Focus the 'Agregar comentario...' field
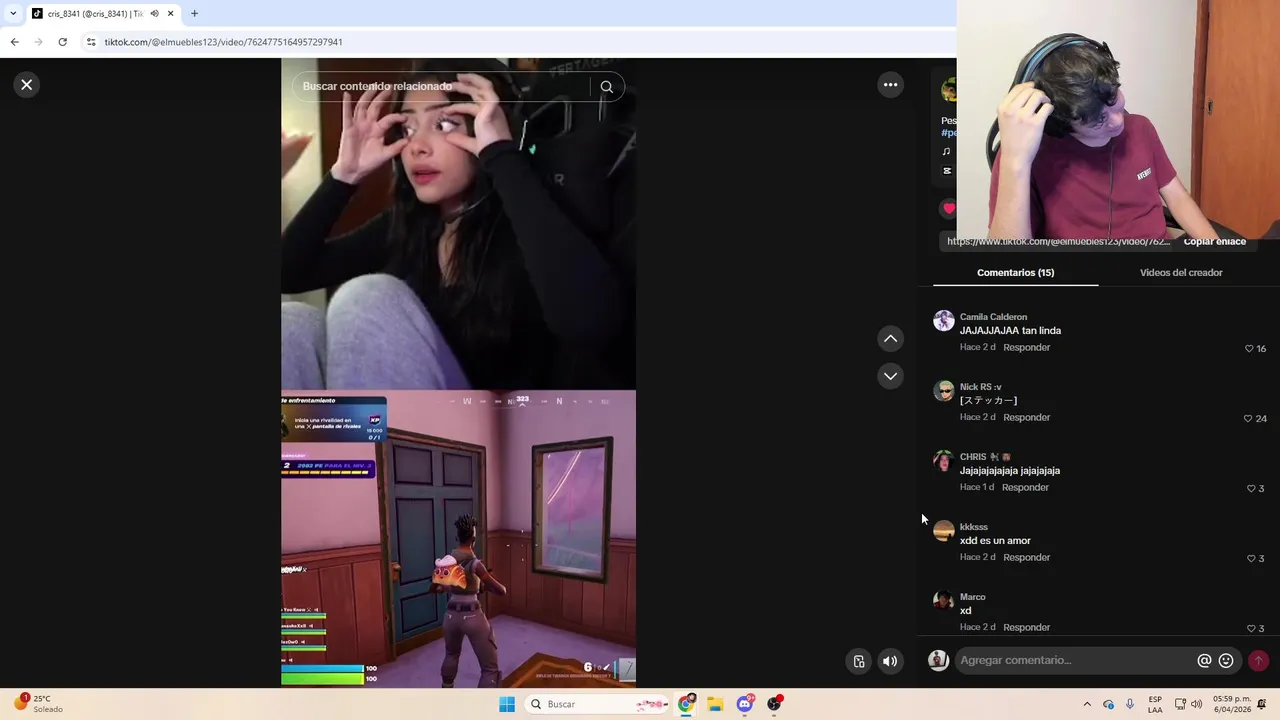This screenshot has width=1280, height=720. [1075, 660]
